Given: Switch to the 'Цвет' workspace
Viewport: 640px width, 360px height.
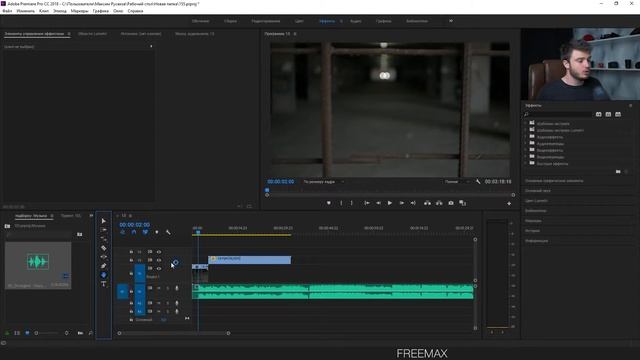Looking at the screenshot, I should pos(299,21).
